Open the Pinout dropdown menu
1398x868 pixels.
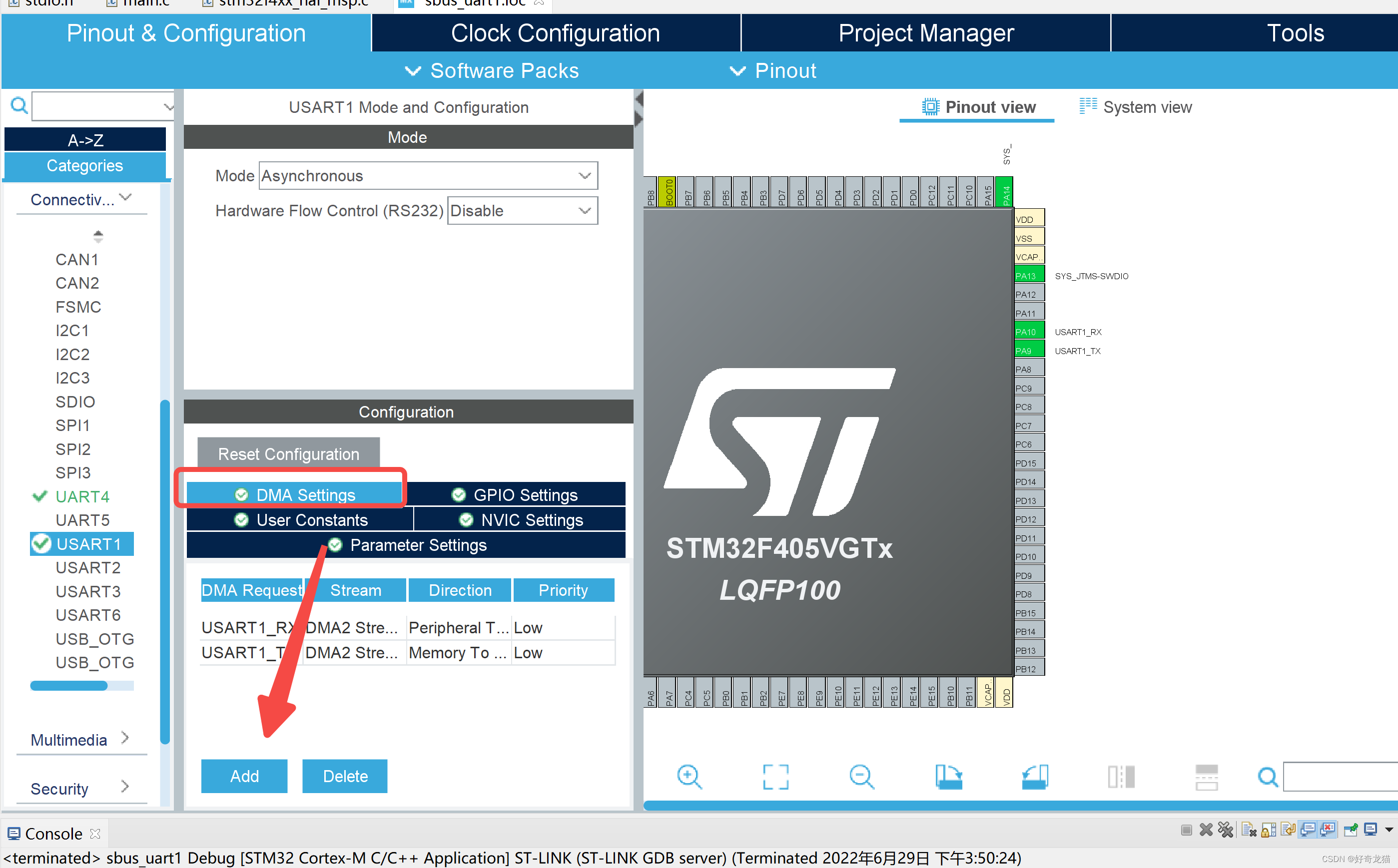point(772,70)
